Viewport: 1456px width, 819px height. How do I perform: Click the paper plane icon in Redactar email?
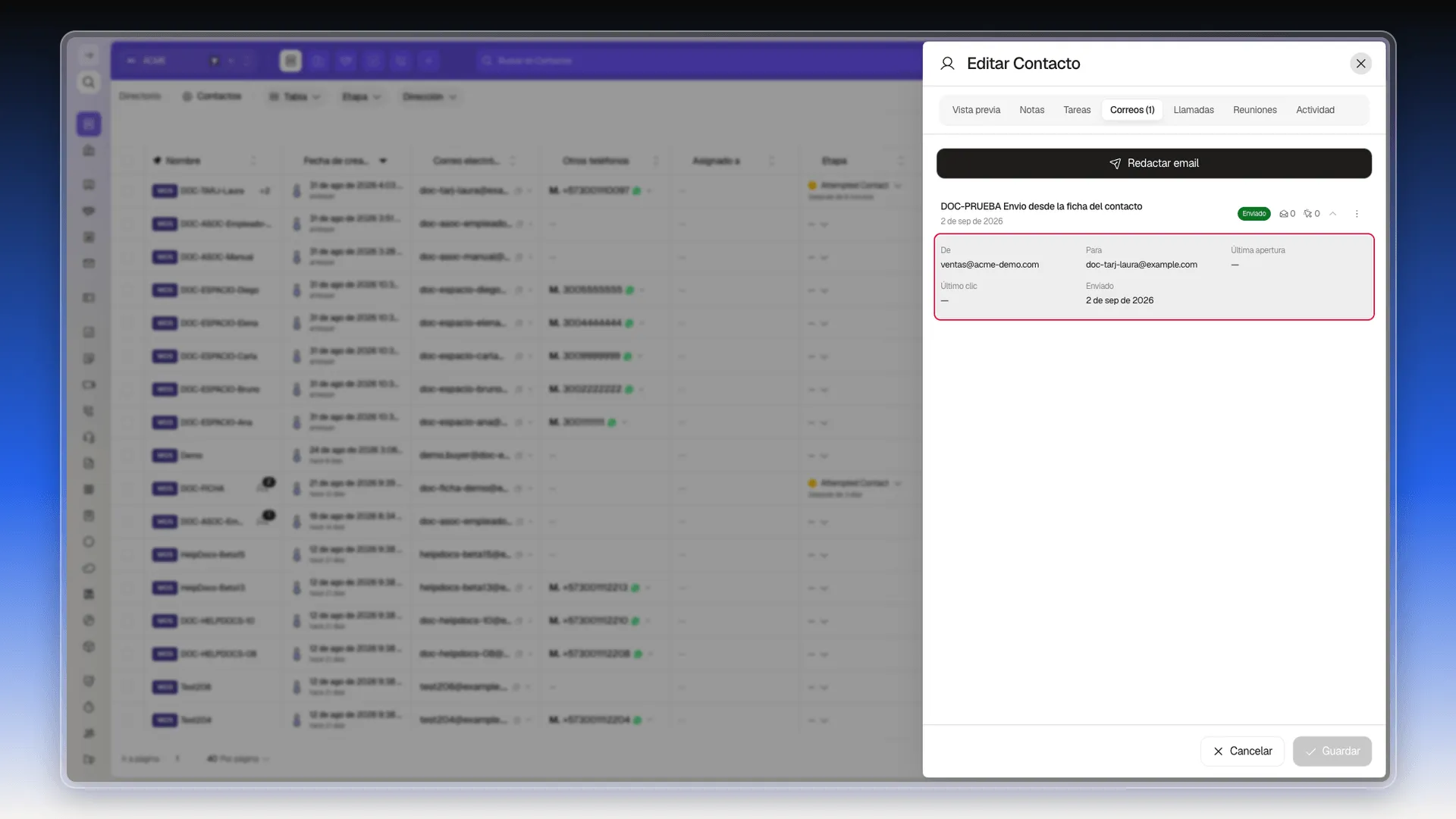tap(1115, 164)
